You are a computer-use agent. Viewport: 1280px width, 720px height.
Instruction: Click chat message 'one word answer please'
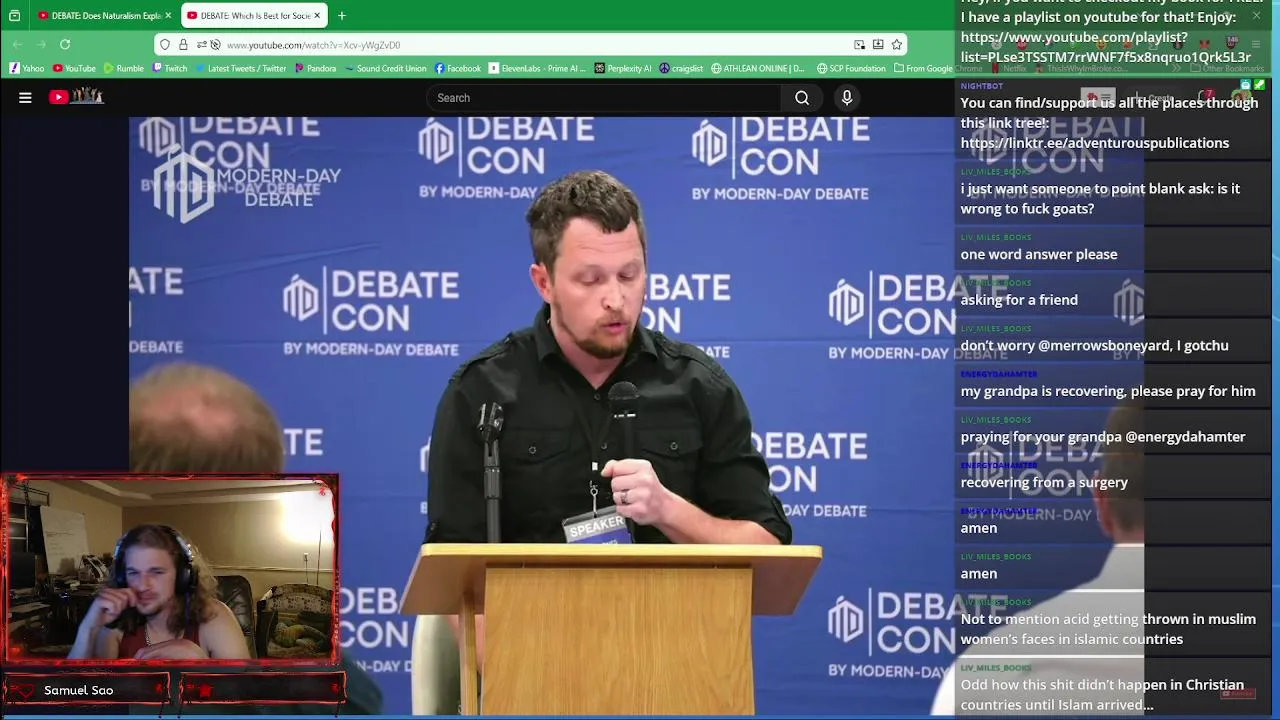(1039, 254)
